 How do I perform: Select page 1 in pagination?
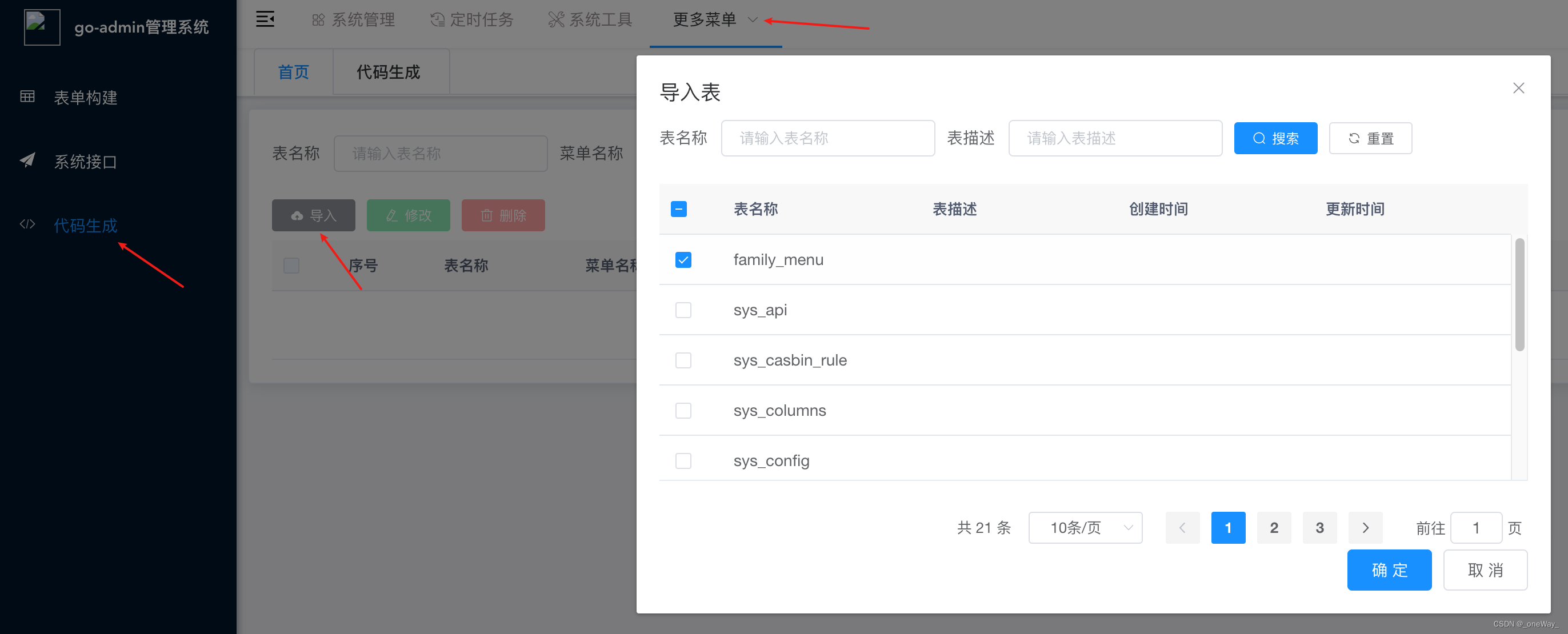[x=1228, y=528]
